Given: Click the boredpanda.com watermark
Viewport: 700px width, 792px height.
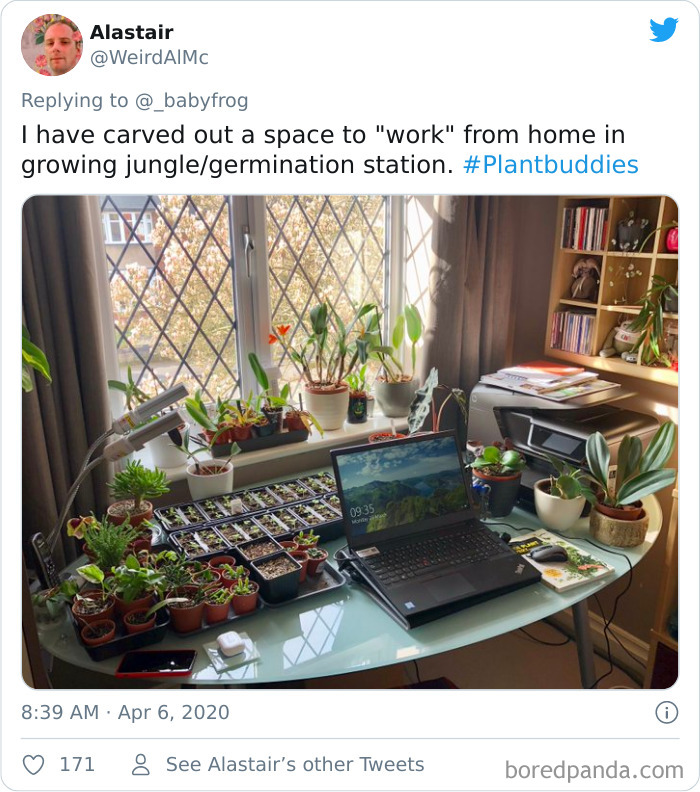Looking at the screenshot, I should [x=594, y=770].
